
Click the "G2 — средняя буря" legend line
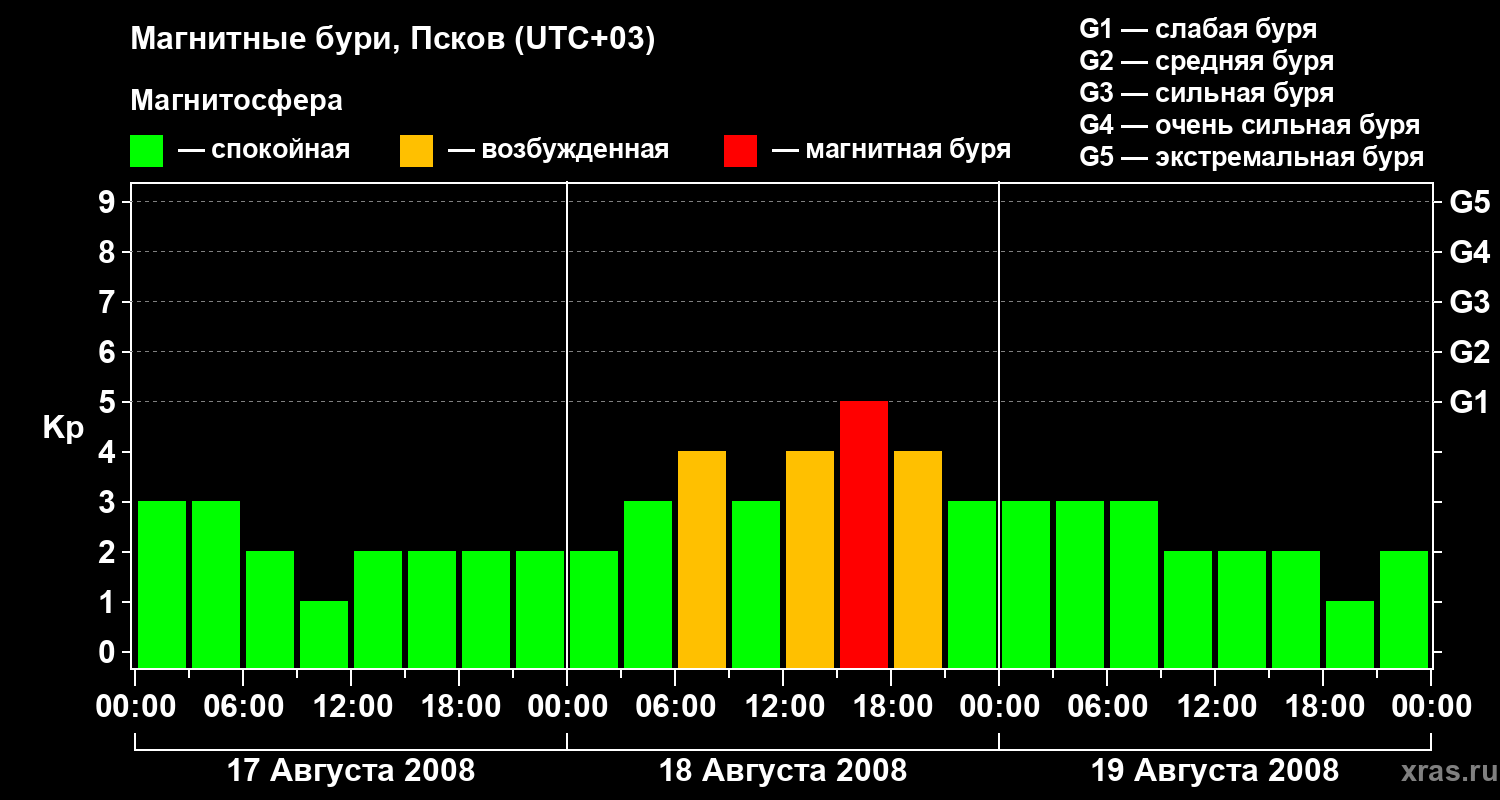coord(1206,61)
